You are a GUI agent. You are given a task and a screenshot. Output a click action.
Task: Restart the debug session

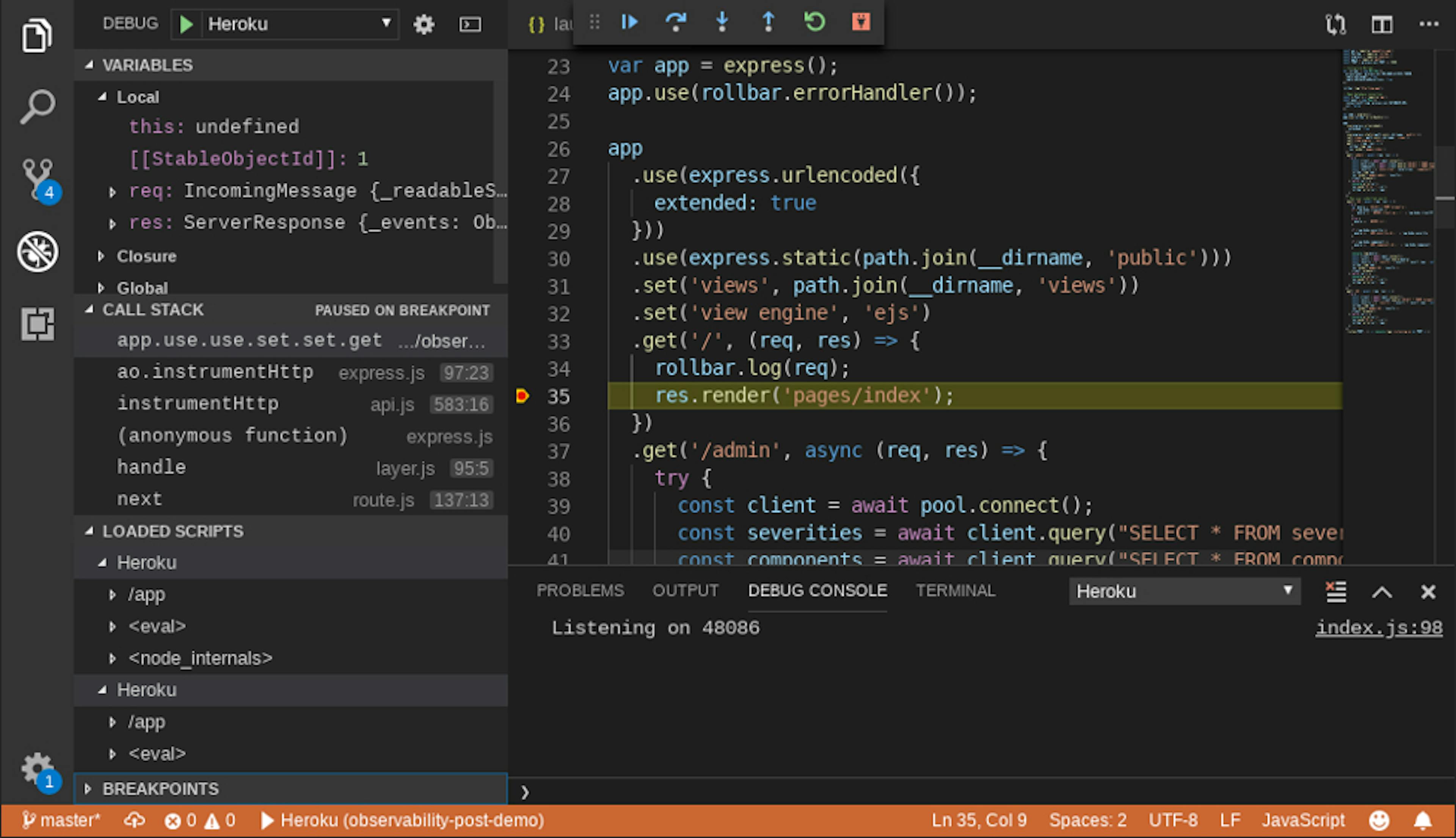pos(814,22)
